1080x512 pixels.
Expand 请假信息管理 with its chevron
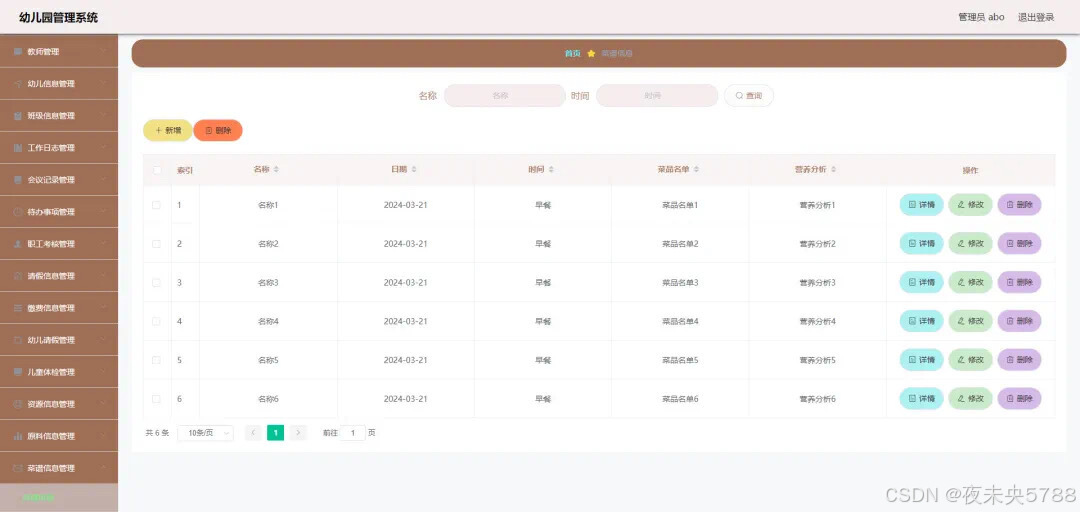pyautogui.click(x=103, y=276)
